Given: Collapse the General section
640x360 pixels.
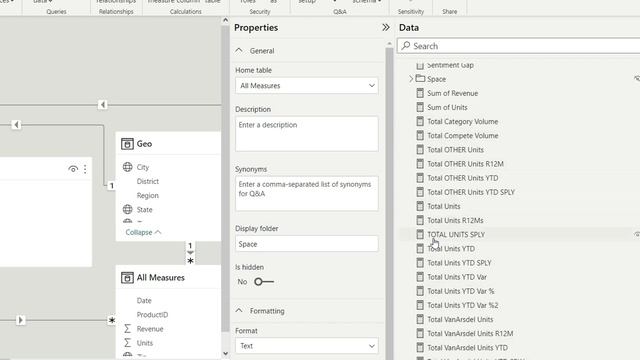Looking at the screenshot, I should 239,51.
